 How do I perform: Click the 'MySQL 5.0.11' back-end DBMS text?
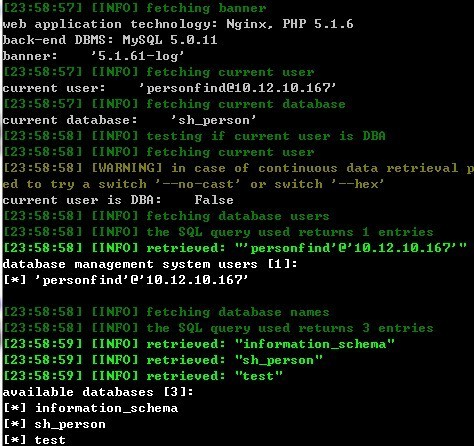pyautogui.click(x=170, y=40)
